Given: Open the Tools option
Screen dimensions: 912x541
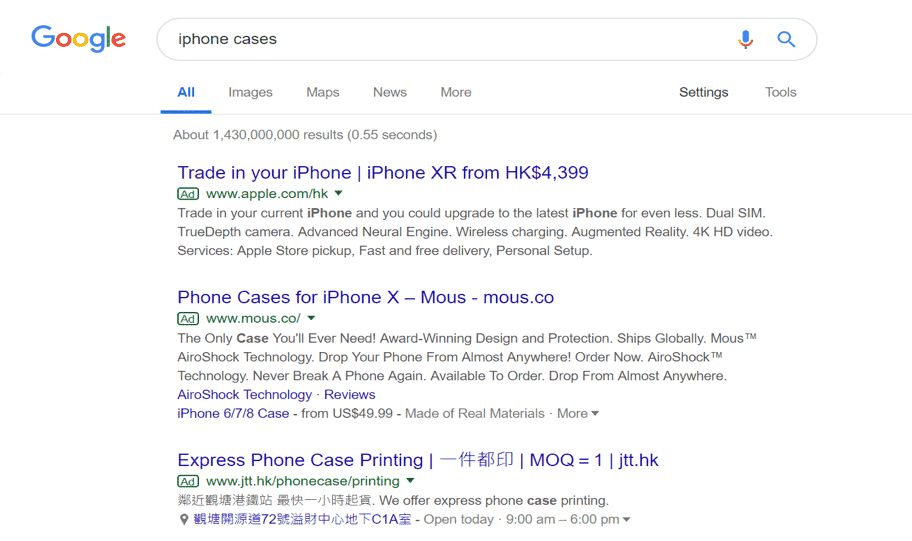Looking at the screenshot, I should (x=781, y=92).
